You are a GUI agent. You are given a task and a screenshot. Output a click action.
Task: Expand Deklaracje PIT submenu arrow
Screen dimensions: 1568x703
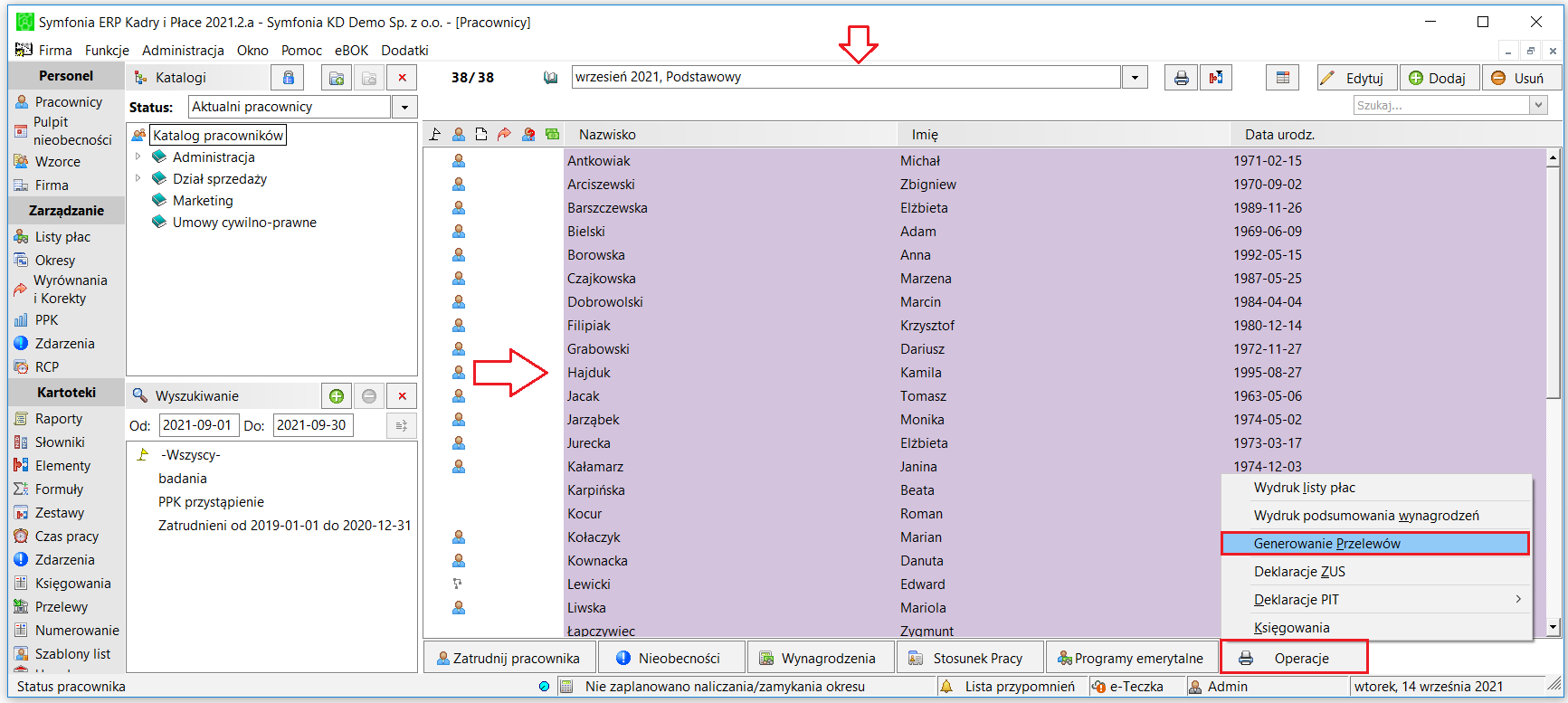point(1517,599)
